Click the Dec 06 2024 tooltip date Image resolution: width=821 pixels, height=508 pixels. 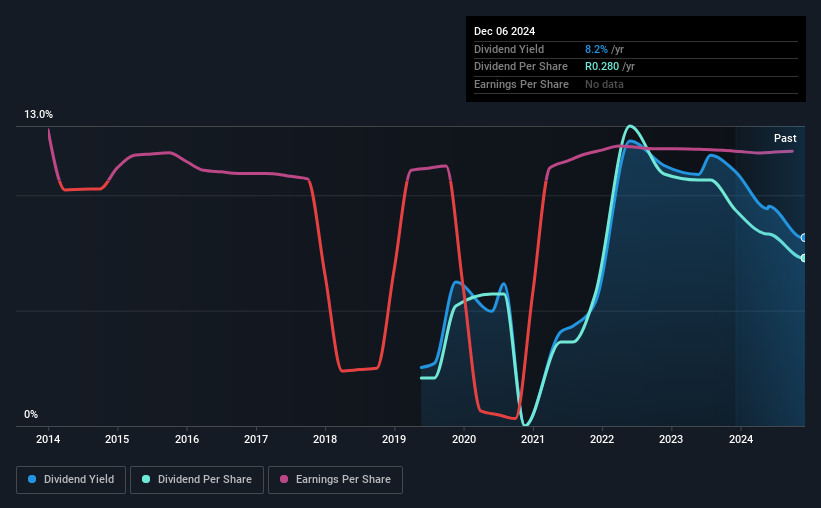coord(504,31)
